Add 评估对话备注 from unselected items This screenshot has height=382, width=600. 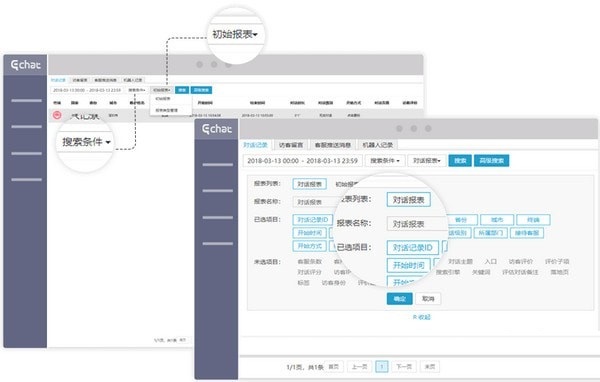(x=520, y=272)
